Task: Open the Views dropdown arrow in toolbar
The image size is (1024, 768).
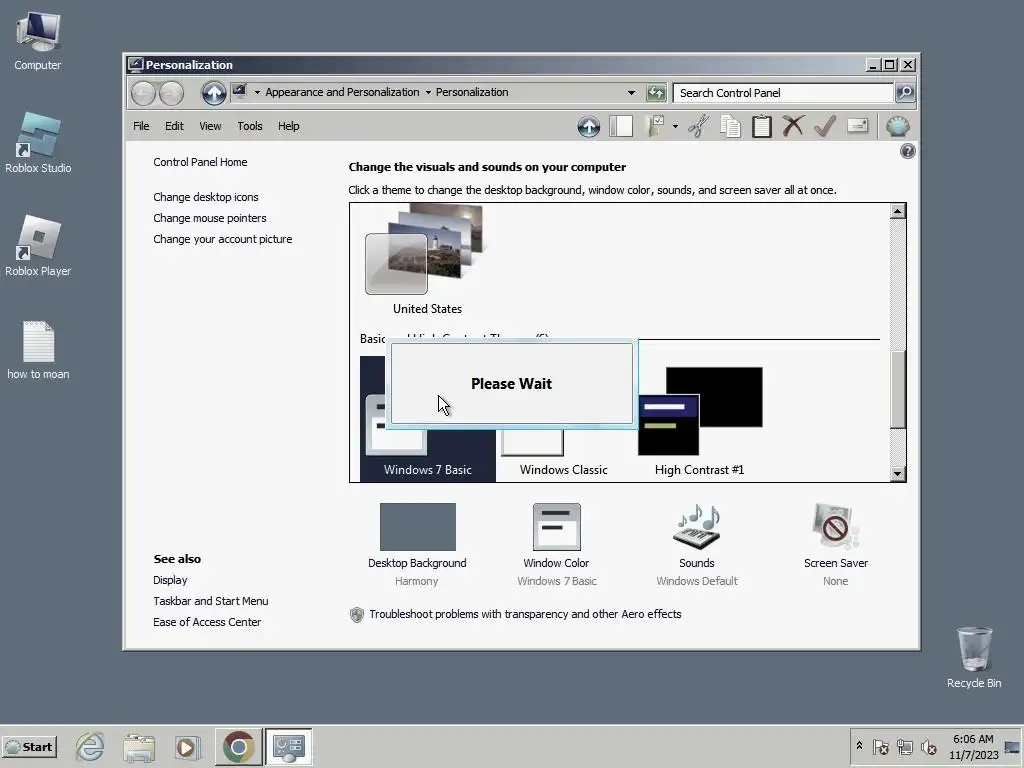Action: tap(675, 126)
